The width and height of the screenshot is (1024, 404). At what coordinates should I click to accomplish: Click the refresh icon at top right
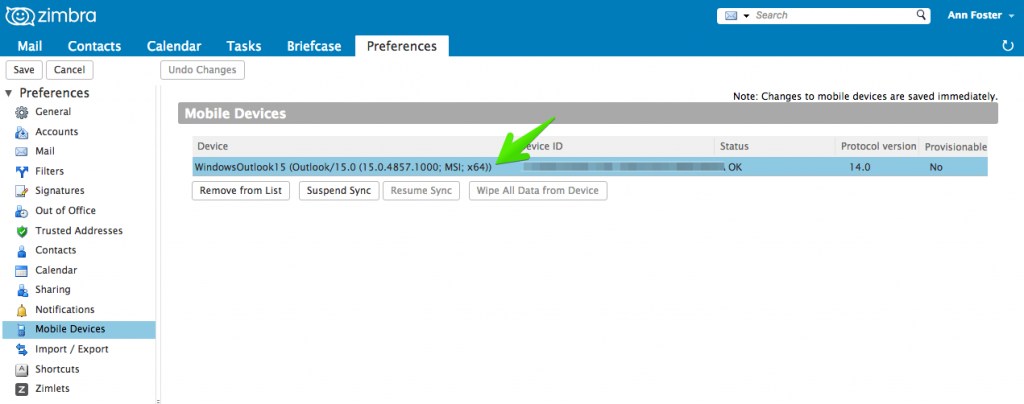pyautogui.click(x=1008, y=46)
